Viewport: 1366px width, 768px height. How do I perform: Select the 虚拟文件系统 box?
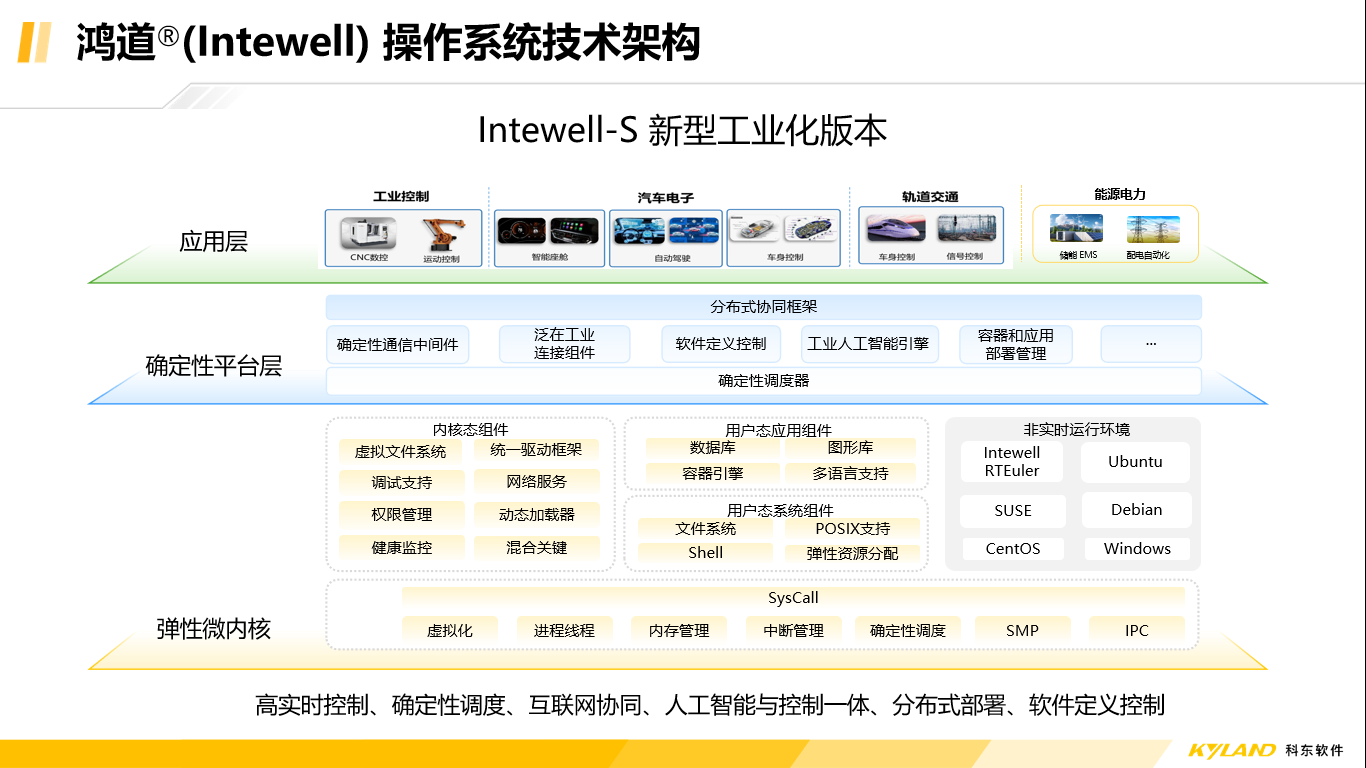coord(401,452)
